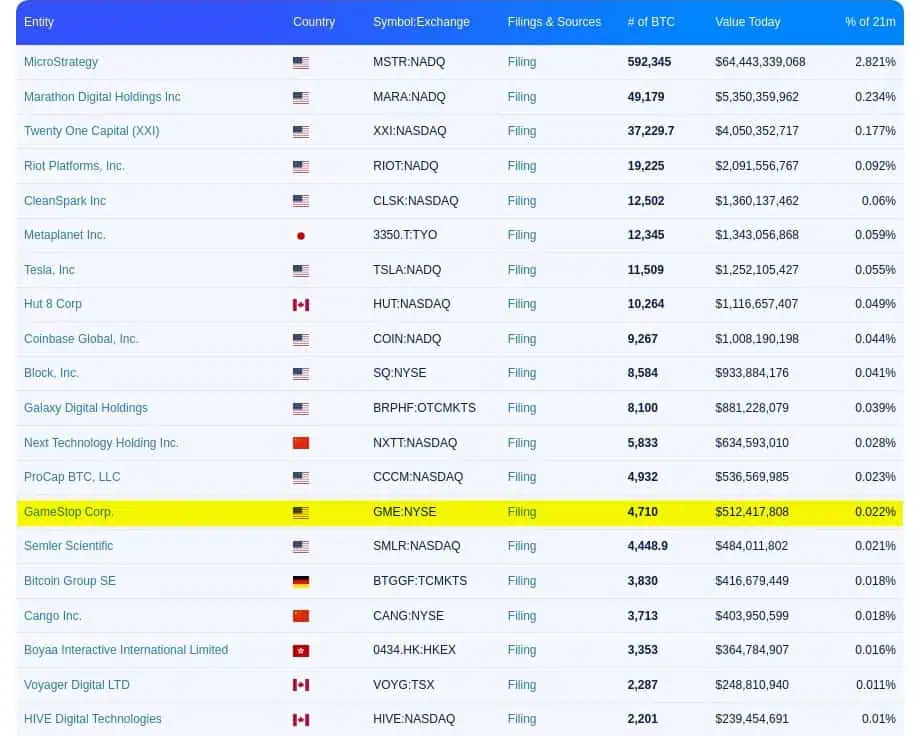Select the 0434.HK:HKEX symbol text
This screenshot has width=918, height=736.
point(415,650)
